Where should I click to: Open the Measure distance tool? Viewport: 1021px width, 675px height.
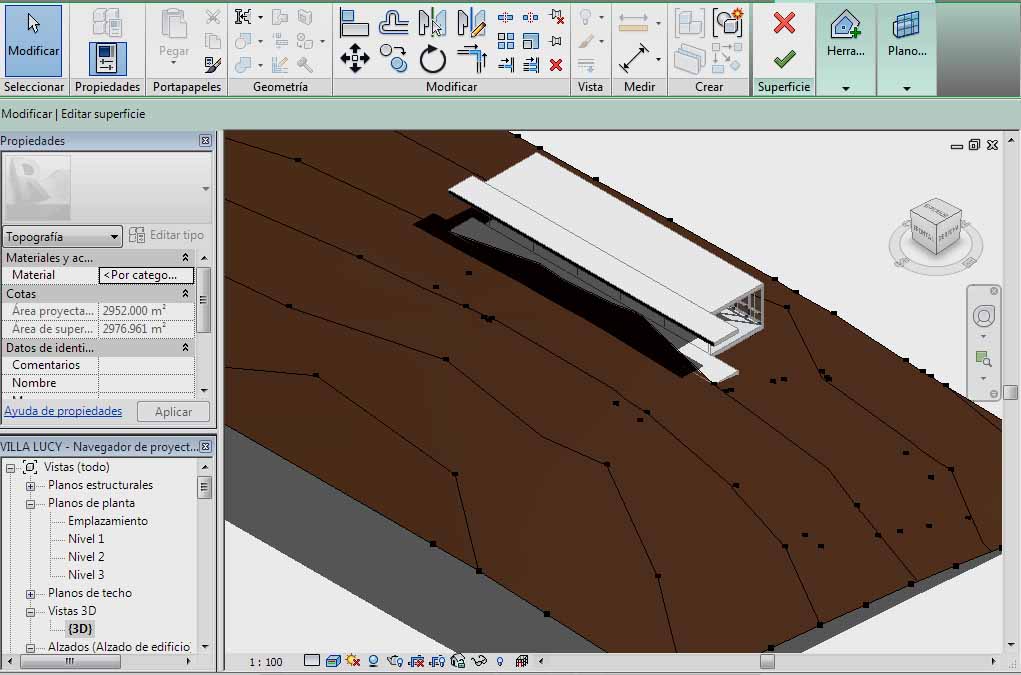[x=633, y=22]
